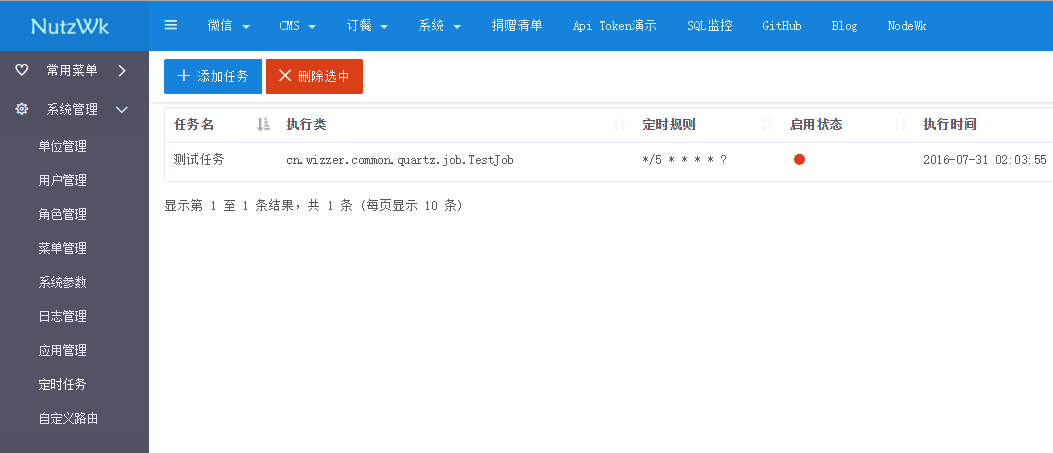Open the 系统 dropdown menu
Viewport: 1053px width, 453px height.
(439, 26)
